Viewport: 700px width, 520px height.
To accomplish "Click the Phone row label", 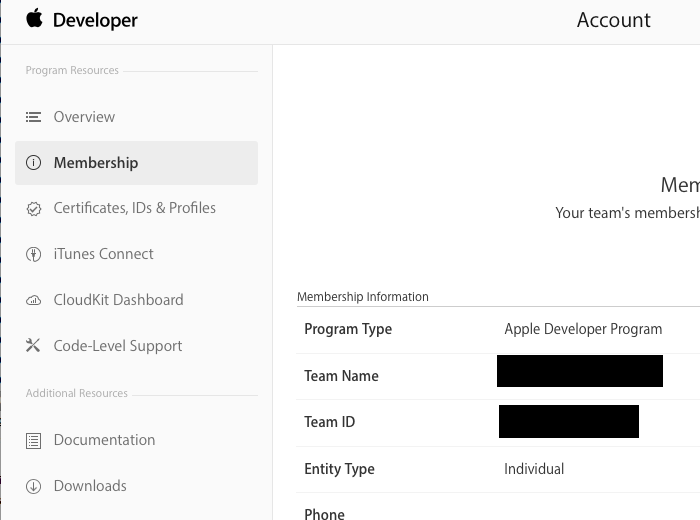I will 324,513.
